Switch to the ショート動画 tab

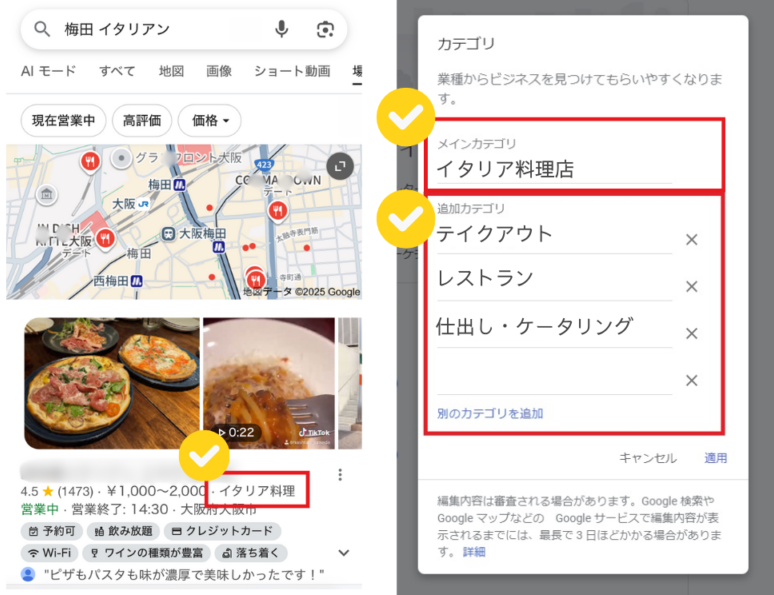click(x=292, y=71)
